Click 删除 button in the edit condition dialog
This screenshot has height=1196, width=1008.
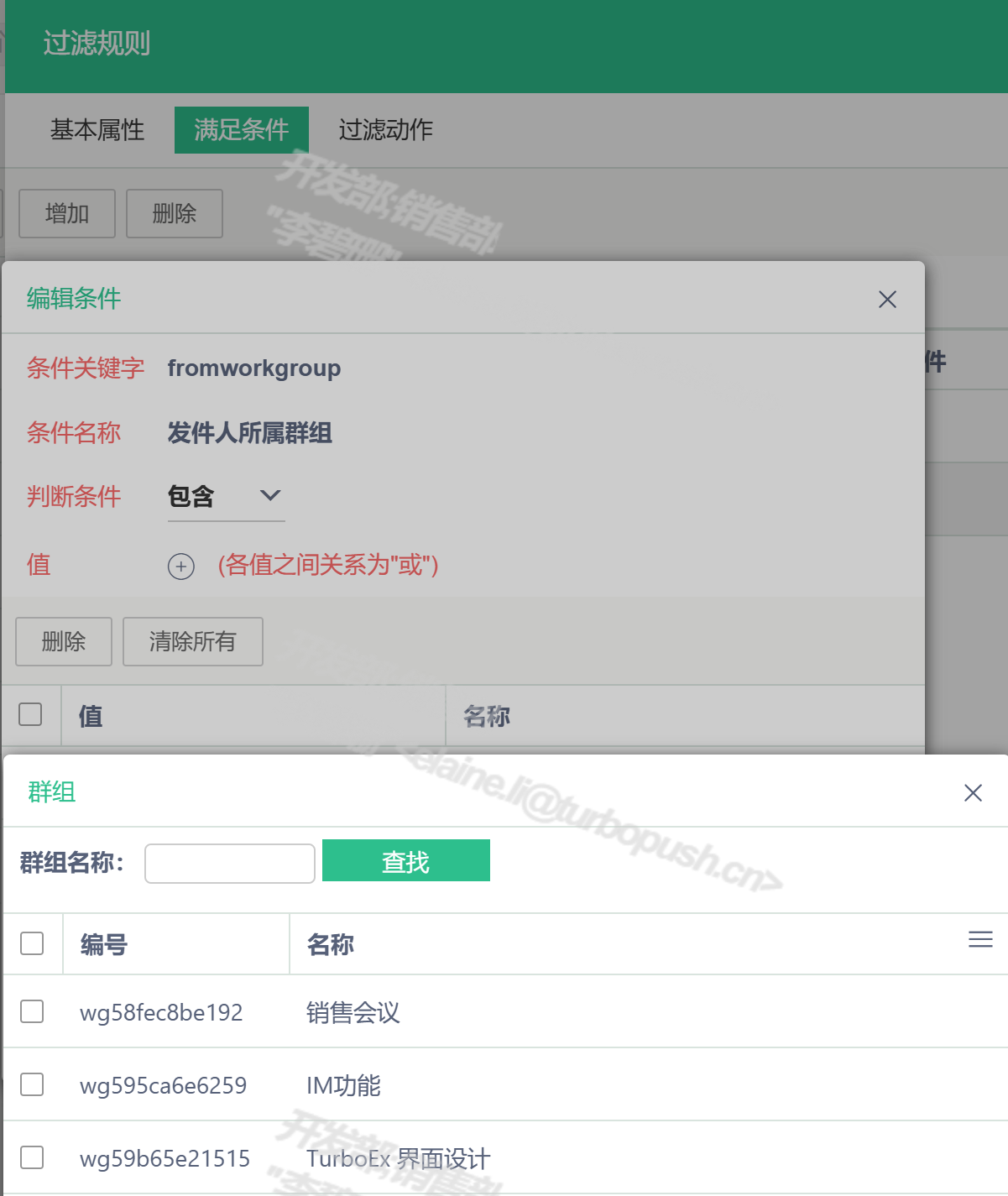click(64, 642)
